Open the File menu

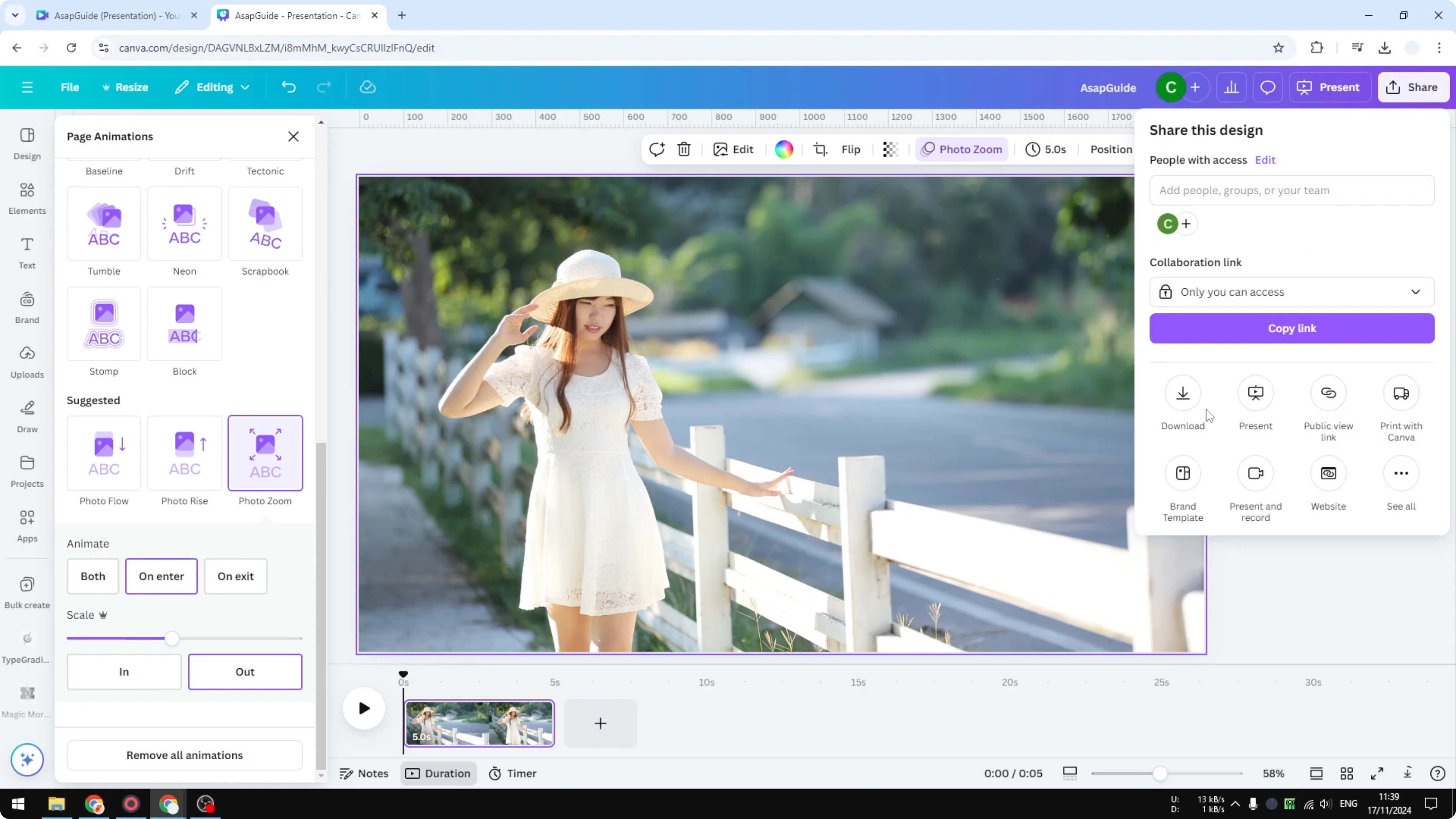tap(70, 87)
